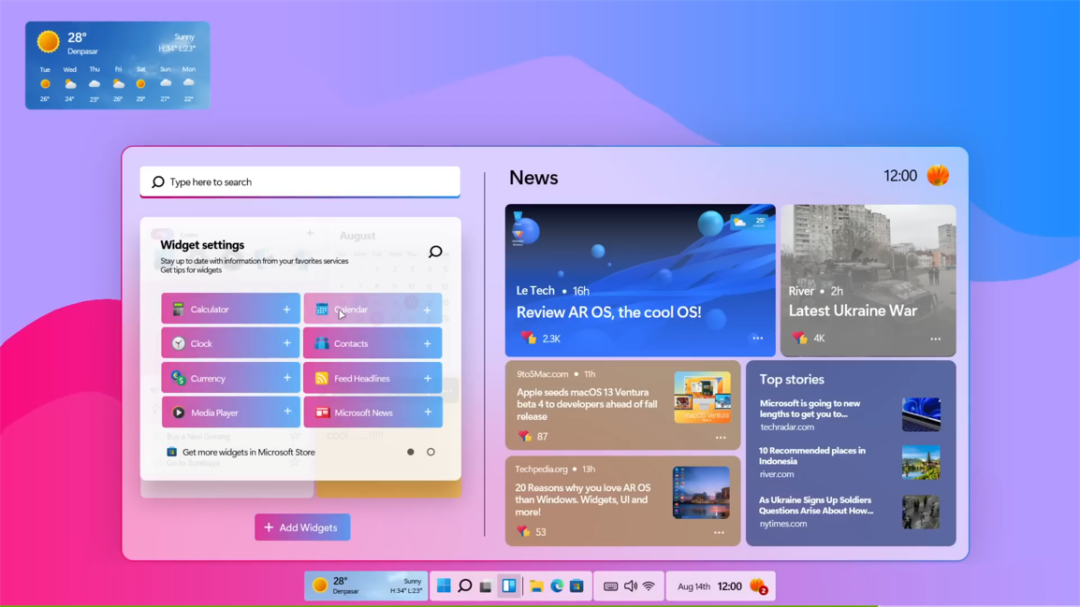Open File Explorer from the taskbar
The height and width of the screenshot is (607, 1080).
536,586
